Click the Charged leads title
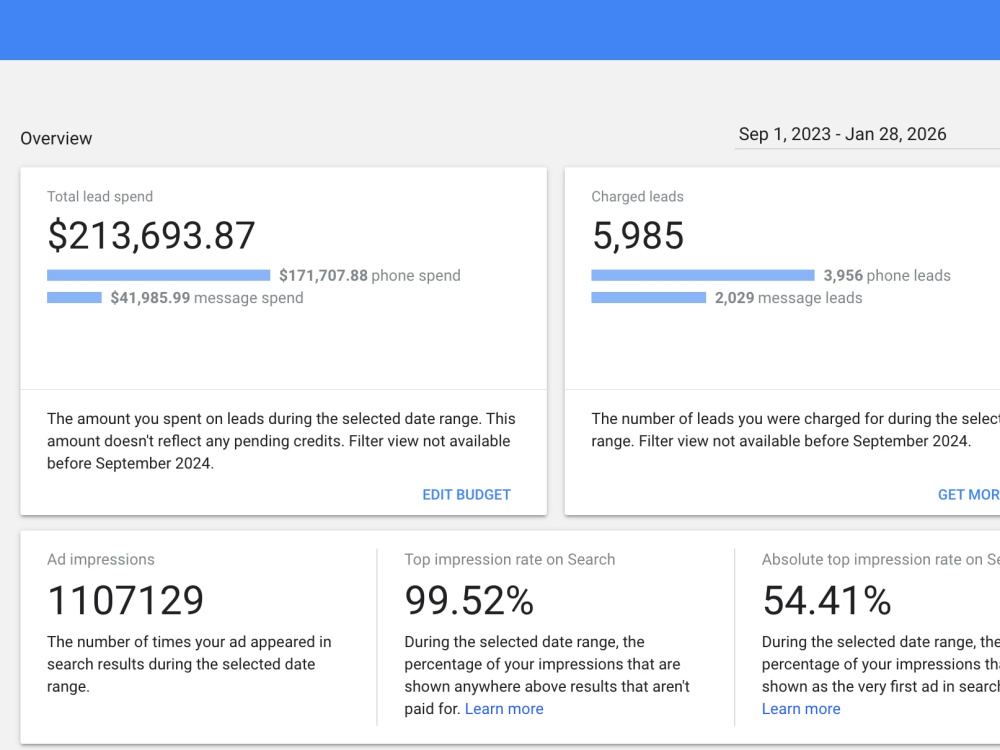1000x750 pixels. 637,196
